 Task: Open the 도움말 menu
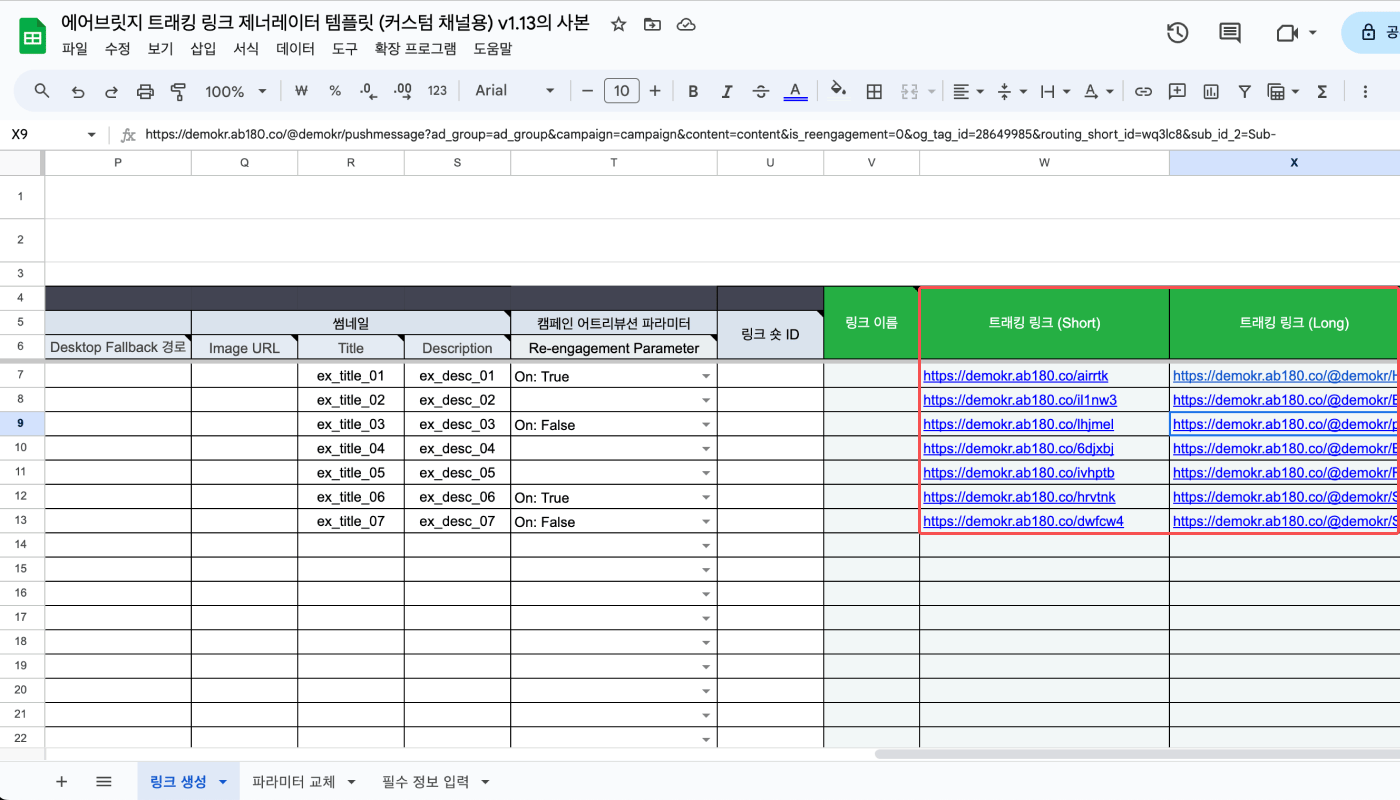(492, 48)
